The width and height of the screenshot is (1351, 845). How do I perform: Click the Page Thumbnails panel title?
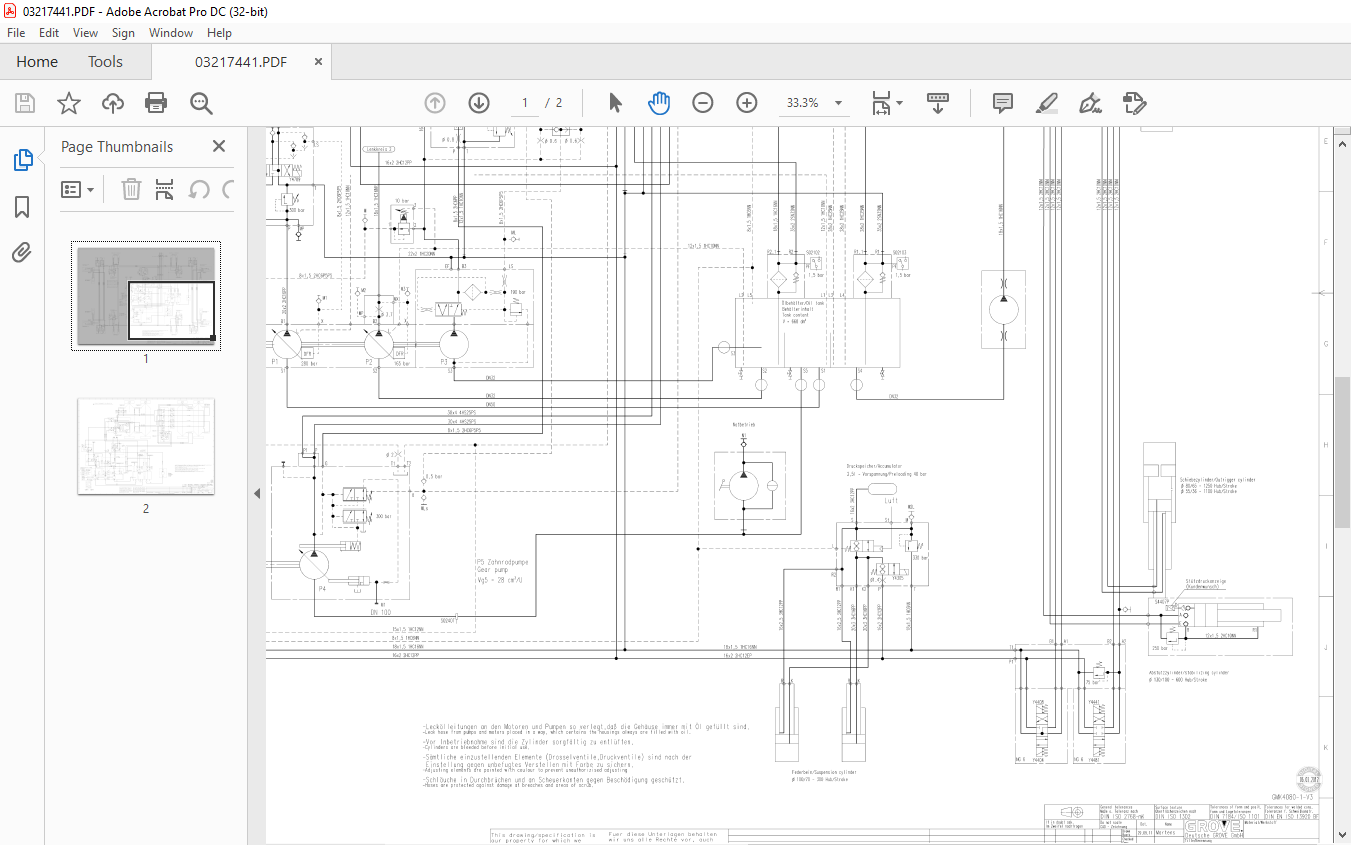tap(117, 146)
